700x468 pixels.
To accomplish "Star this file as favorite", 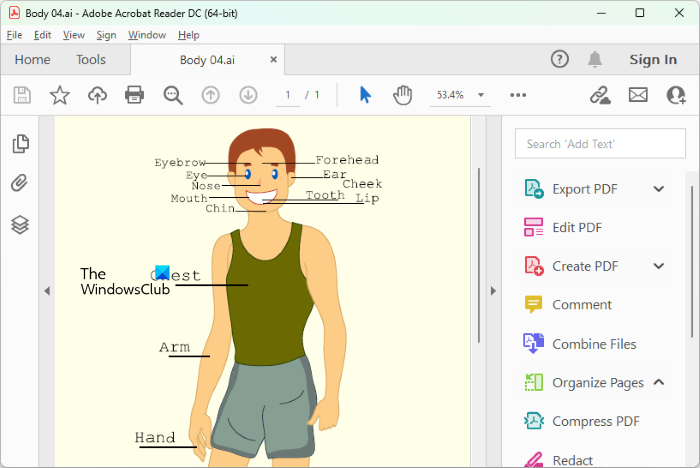I will [x=60, y=95].
